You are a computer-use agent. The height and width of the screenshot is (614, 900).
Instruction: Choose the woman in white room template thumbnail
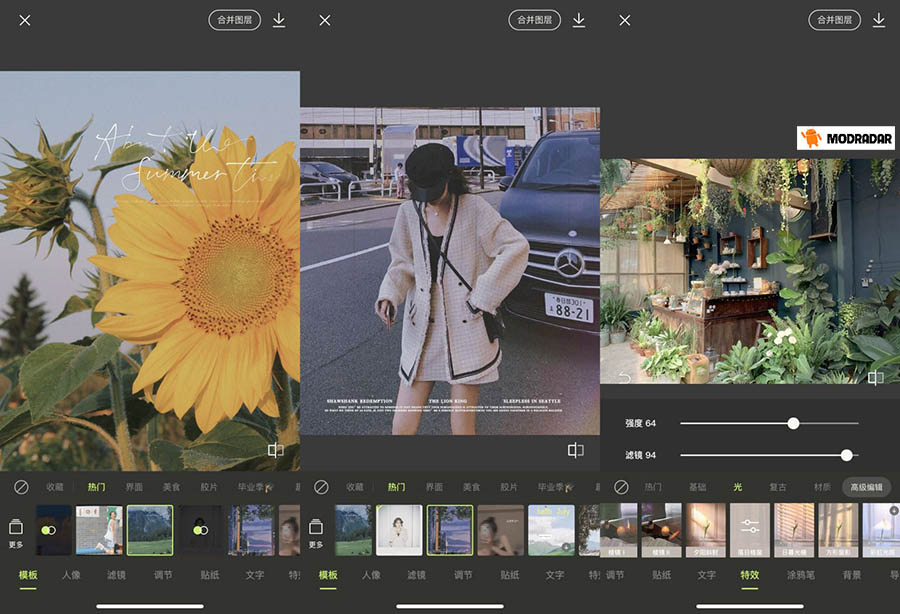pyautogui.click(x=399, y=530)
